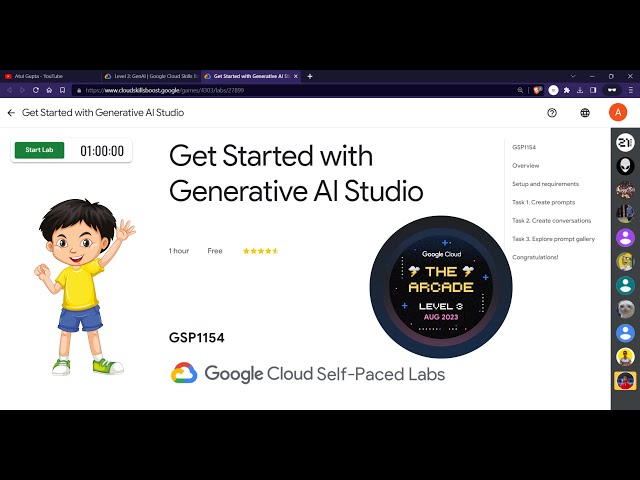This screenshot has width=640, height=480.
Task: Switch to the Level 3: GenAI tab
Action: [x=151, y=76]
